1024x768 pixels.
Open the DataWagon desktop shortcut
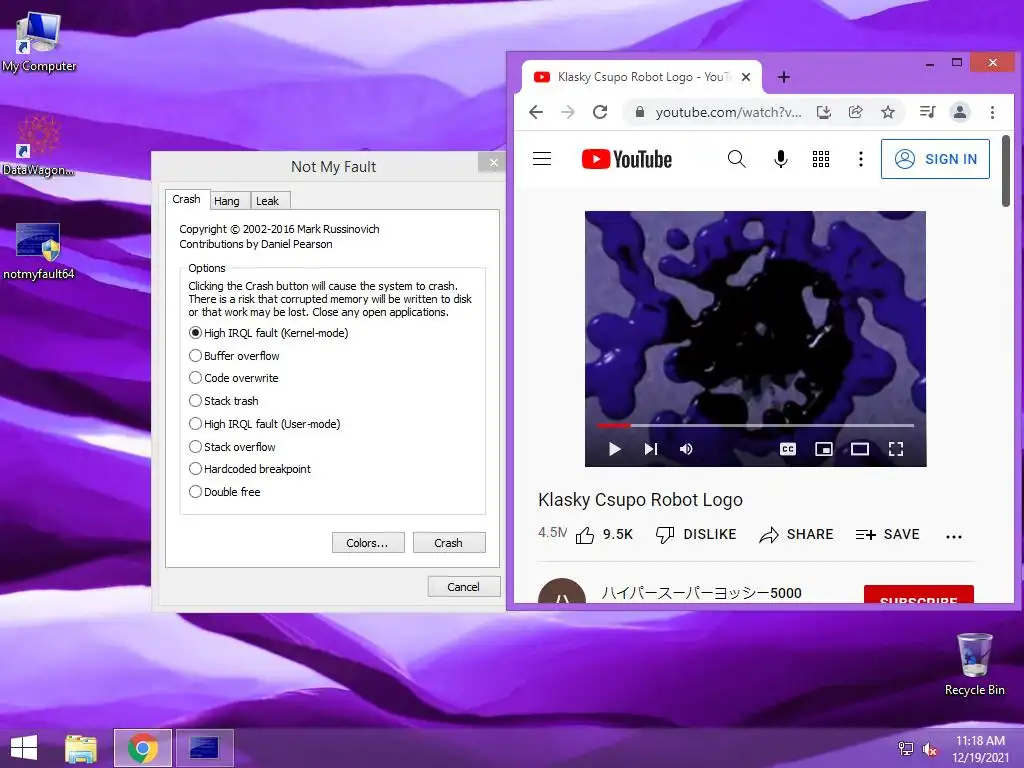[x=38, y=145]
